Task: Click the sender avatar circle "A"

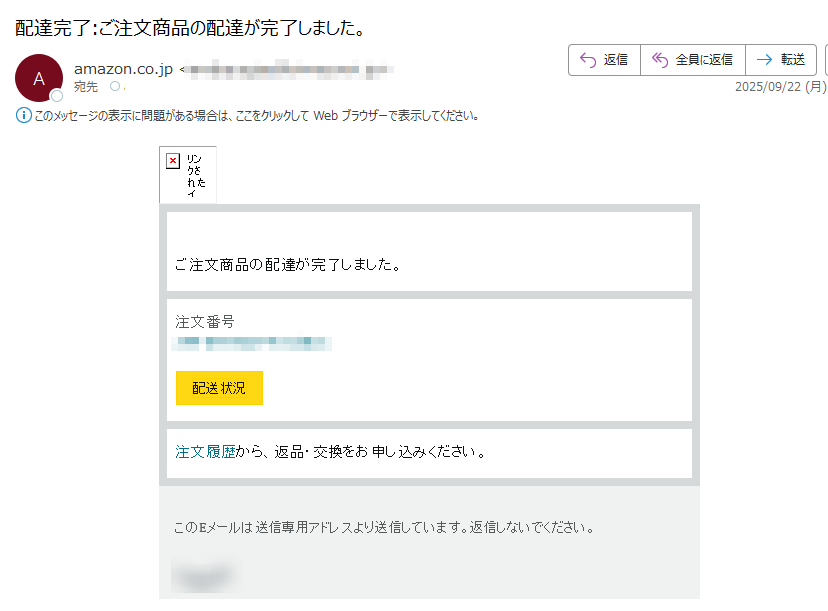Action: 39,78
